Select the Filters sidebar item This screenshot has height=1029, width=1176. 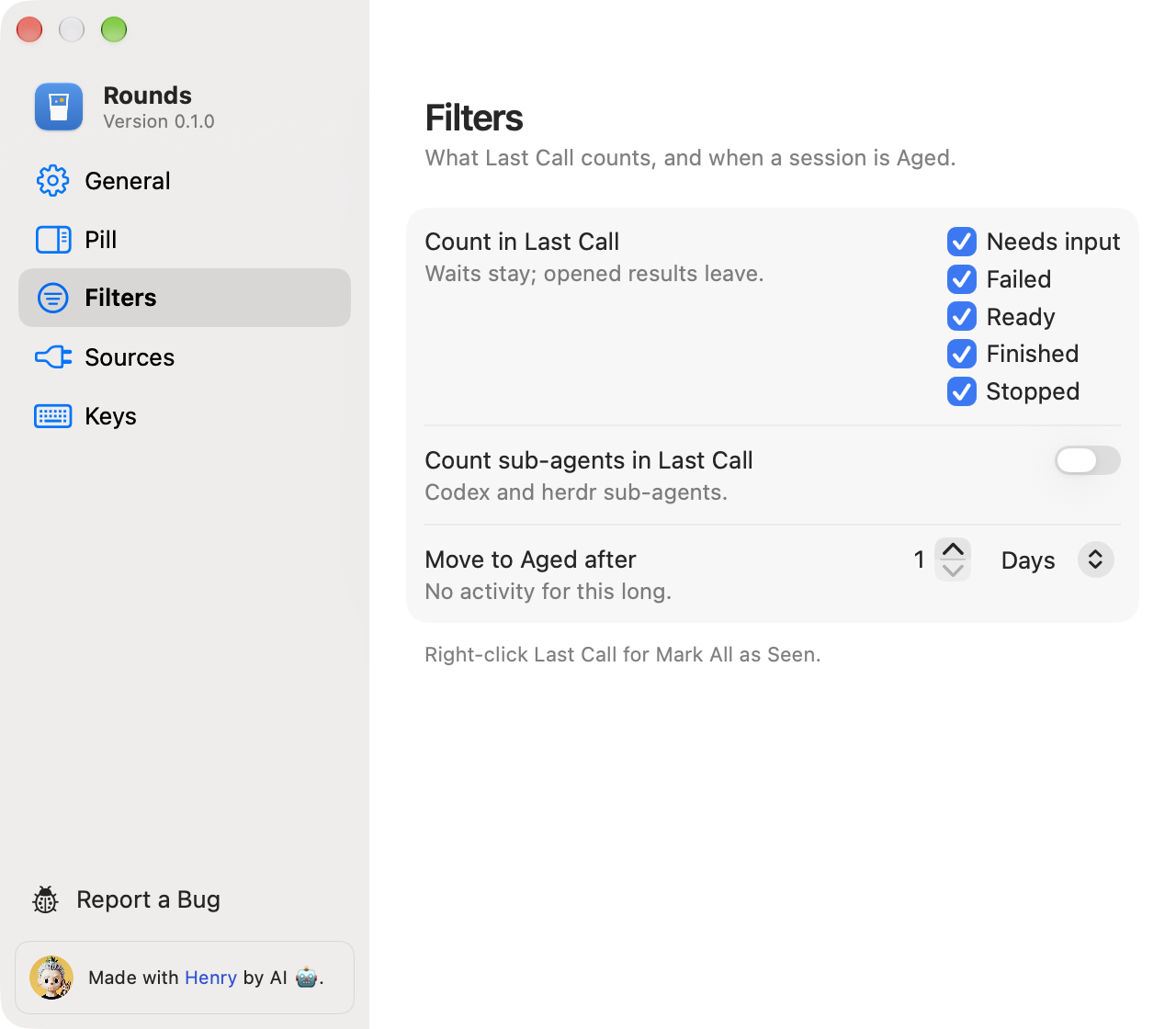(185, 298)
